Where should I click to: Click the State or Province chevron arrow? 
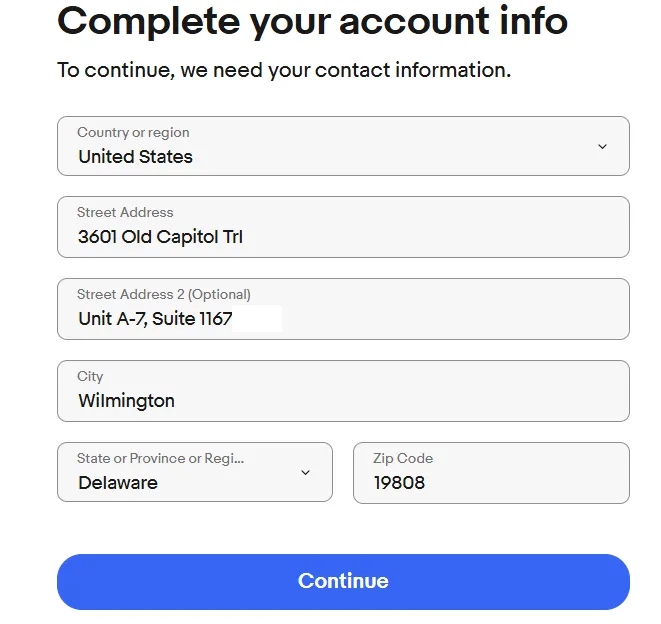click(306, 472)
